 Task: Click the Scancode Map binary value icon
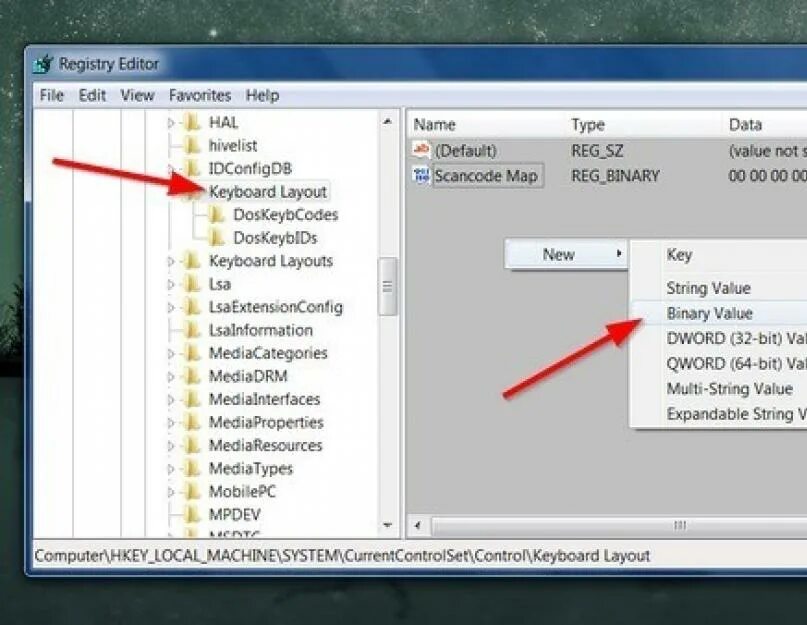(421, 176)
